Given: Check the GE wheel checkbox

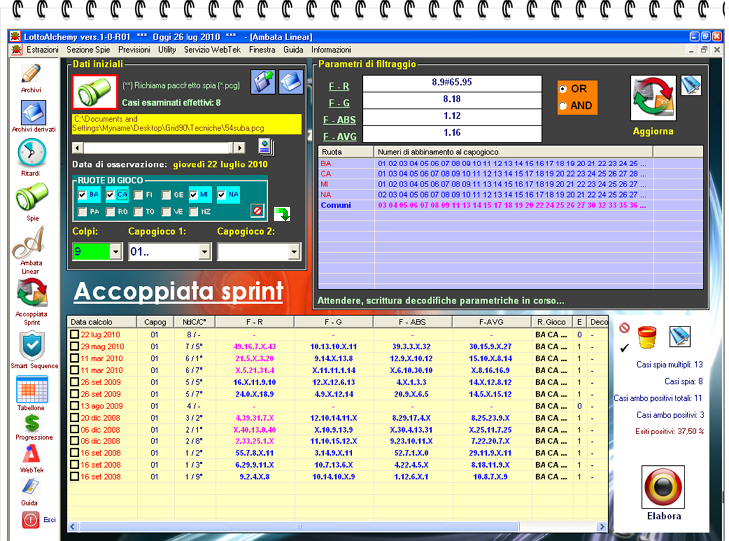Looking at the screenshot, I should 166,195.
